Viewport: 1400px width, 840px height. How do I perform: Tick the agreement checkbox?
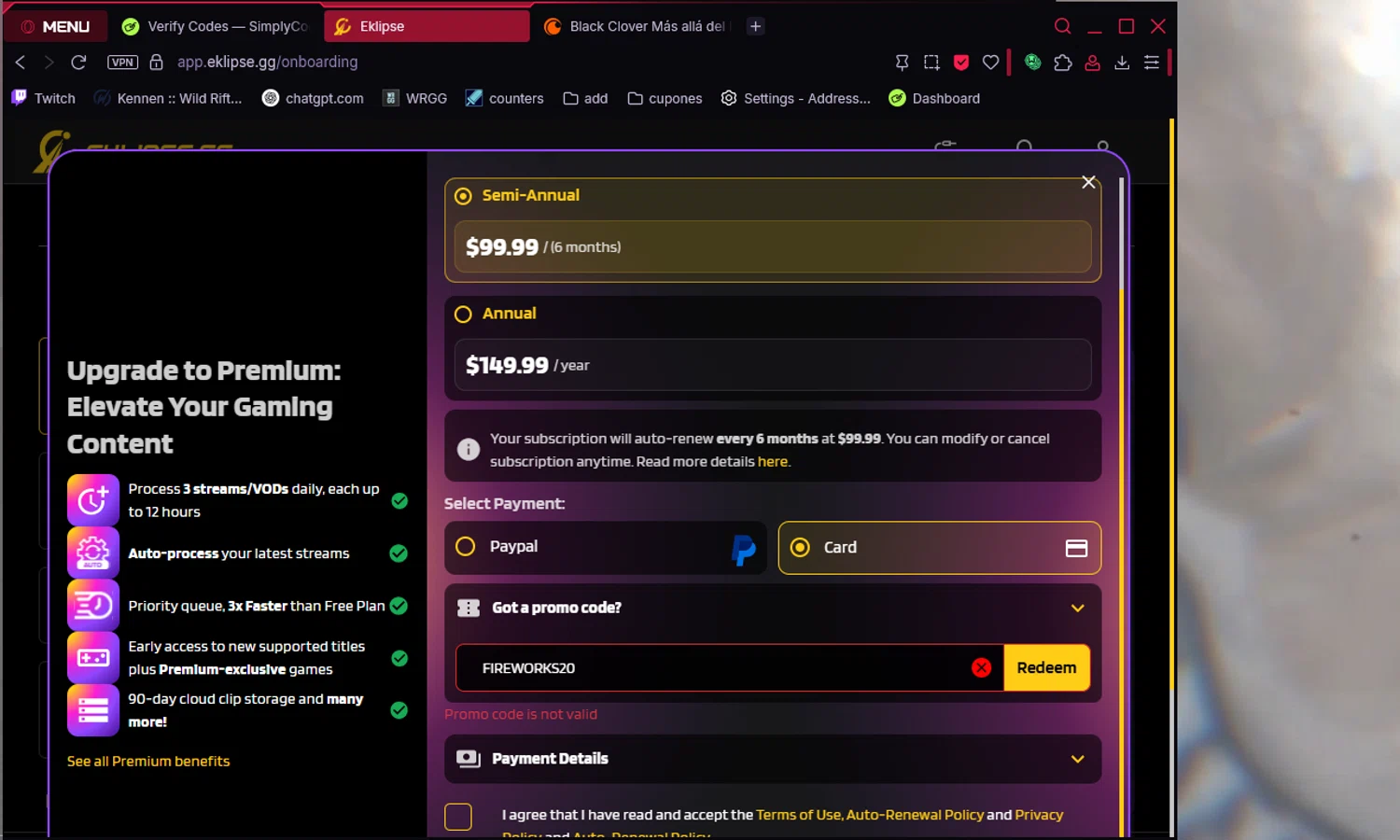pyautogui.click(x=458, y=817)
